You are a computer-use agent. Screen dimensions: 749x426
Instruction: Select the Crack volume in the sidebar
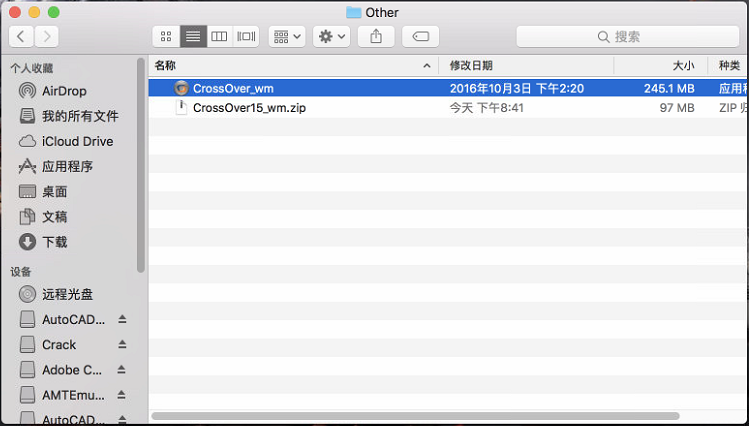tap(48, 345)
